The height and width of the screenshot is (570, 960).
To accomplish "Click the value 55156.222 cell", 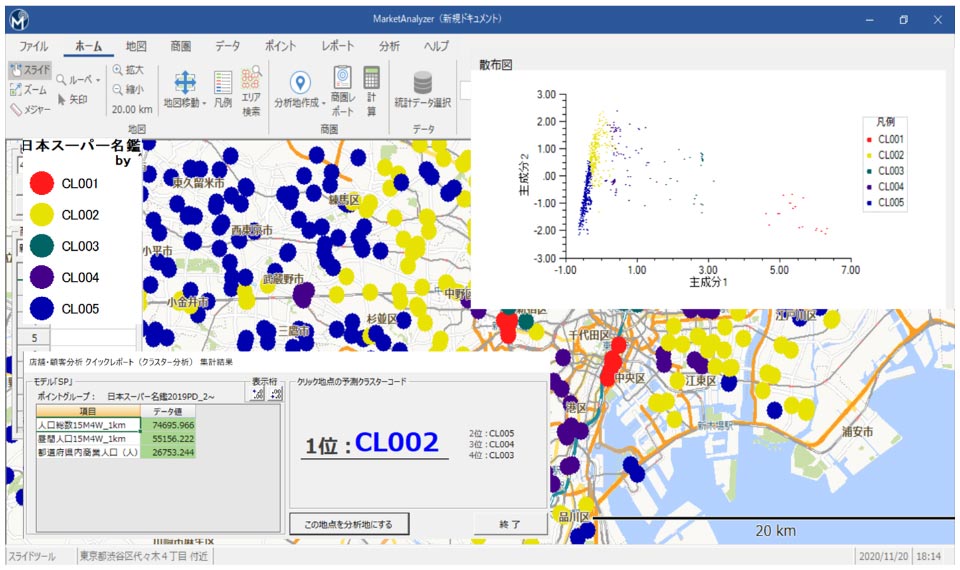I will pyautogui.click(x=168, y=439).
